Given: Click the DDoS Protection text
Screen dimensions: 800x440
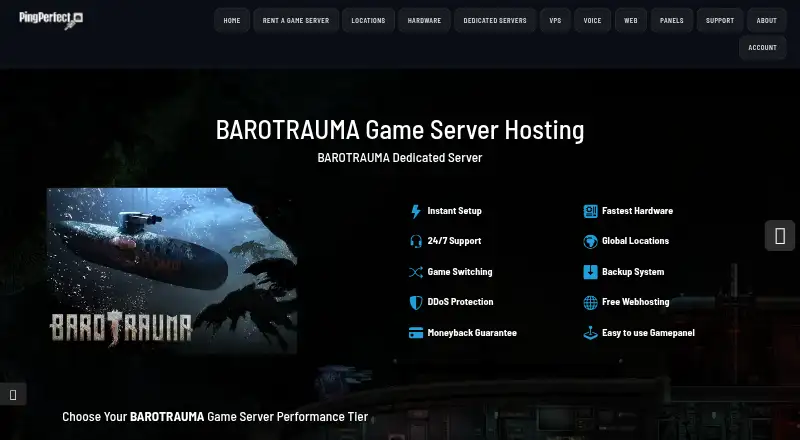Looking at the screenshot, I should (460, 302).
